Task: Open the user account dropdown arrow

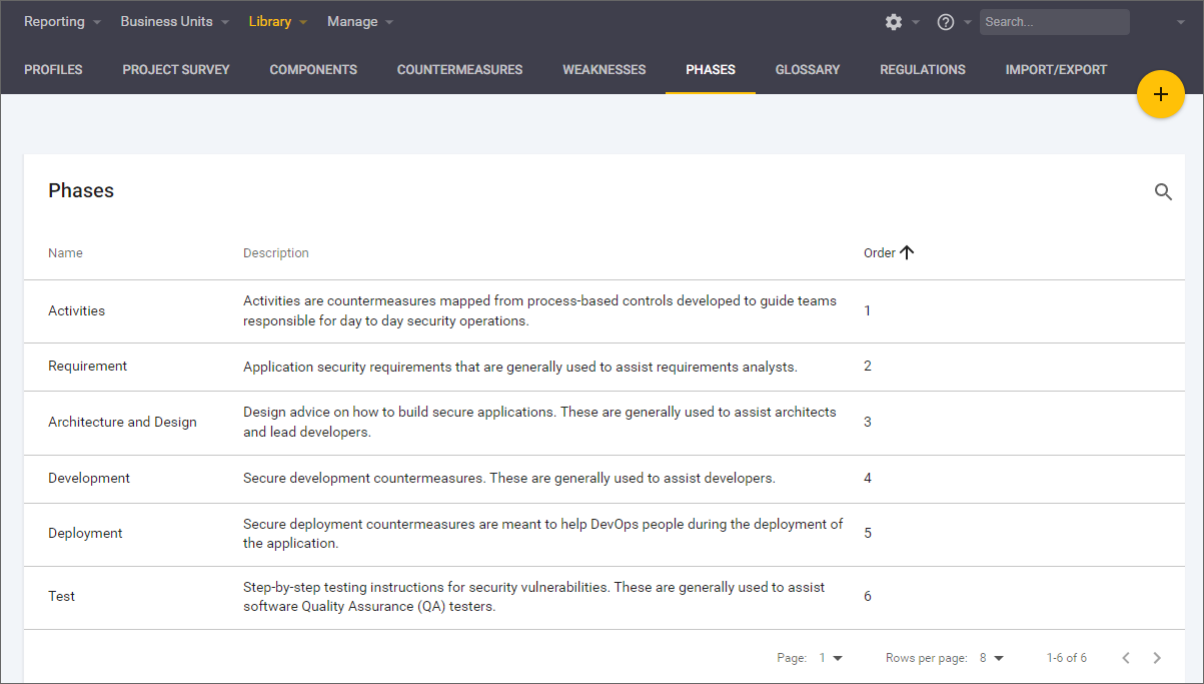Action: [1180, 22]
